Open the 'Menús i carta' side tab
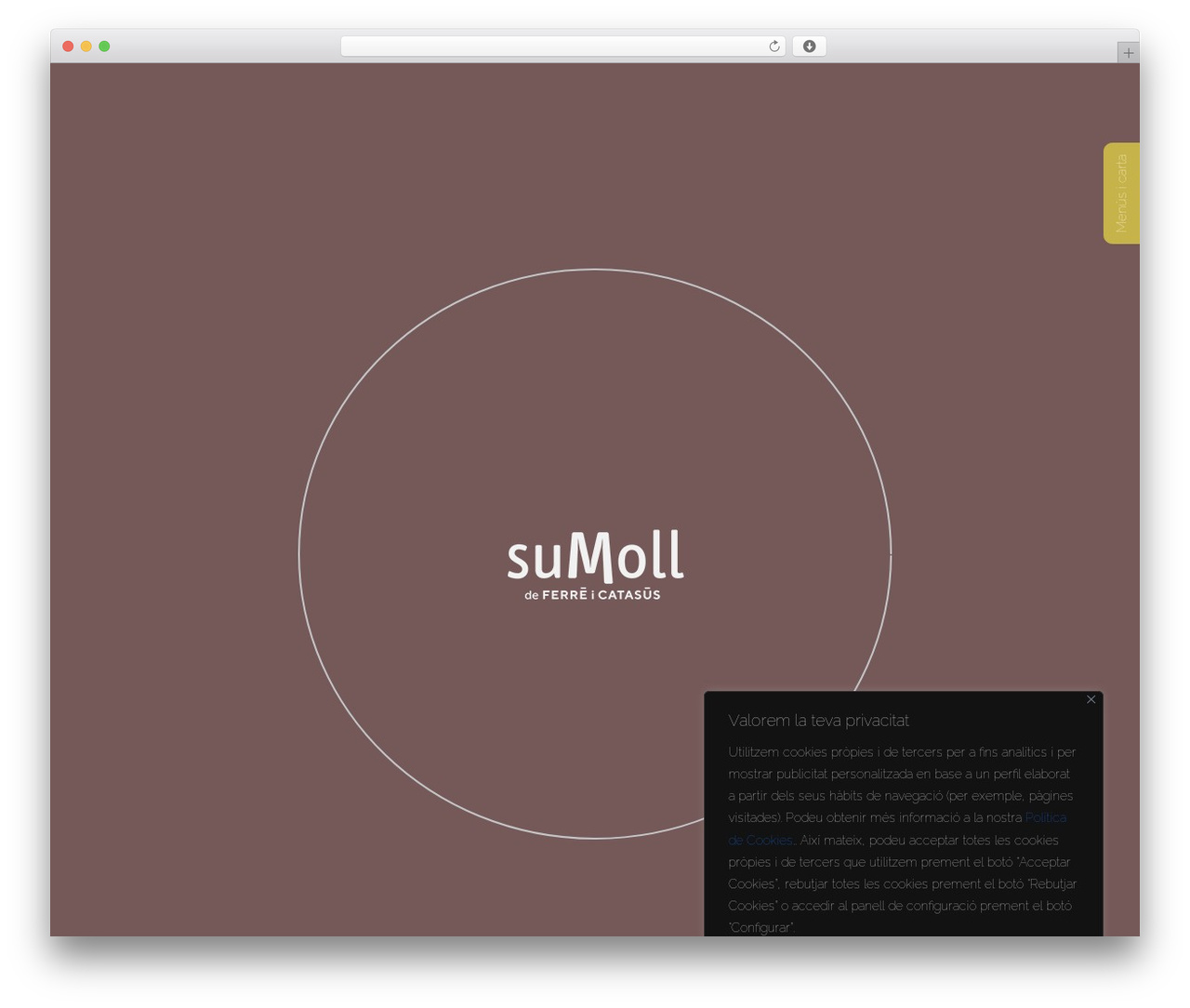This screenshot has width=1190, height=1008. click(1121, 193)
